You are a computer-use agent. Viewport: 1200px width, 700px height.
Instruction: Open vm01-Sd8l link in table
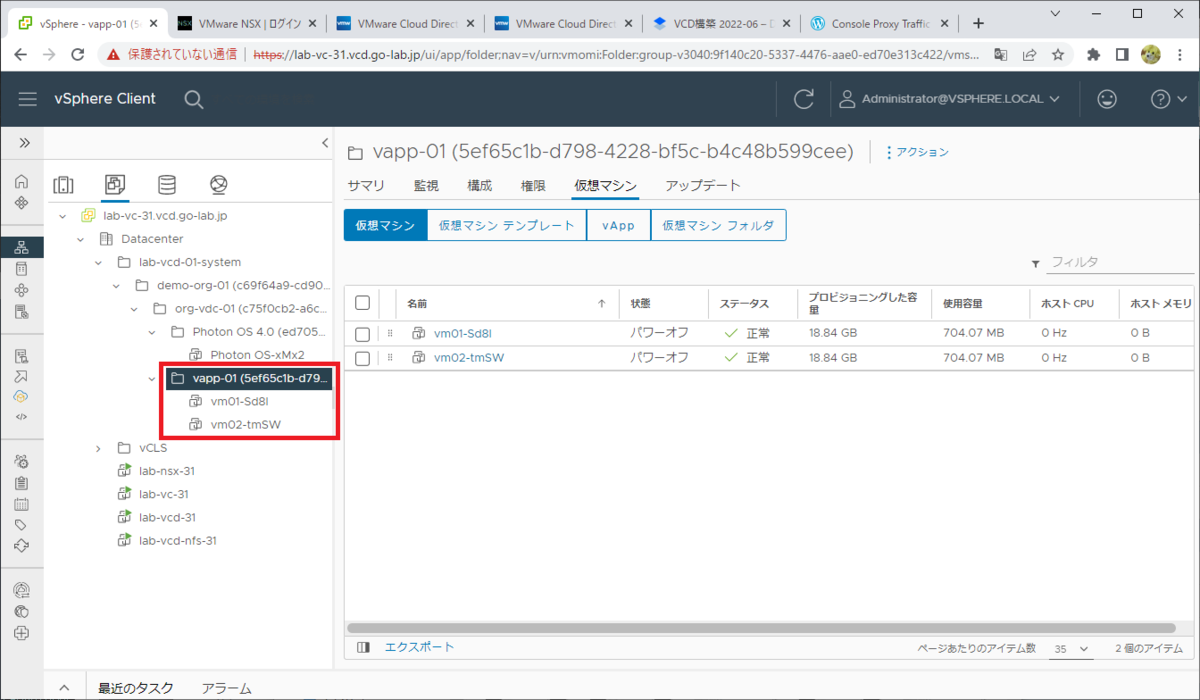tap(463, 334)
